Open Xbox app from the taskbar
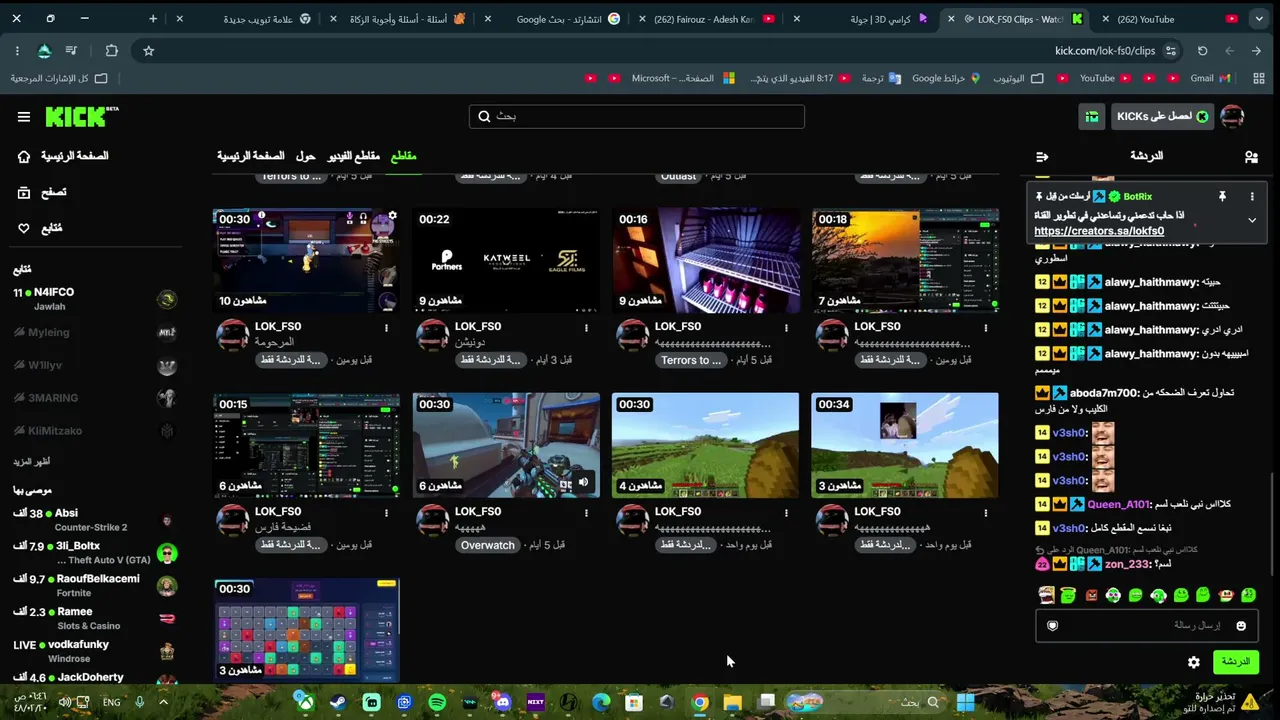Image resolution: width=1280 pixels, height=720 pixels. pyautogui.click(x=305, y=702)
